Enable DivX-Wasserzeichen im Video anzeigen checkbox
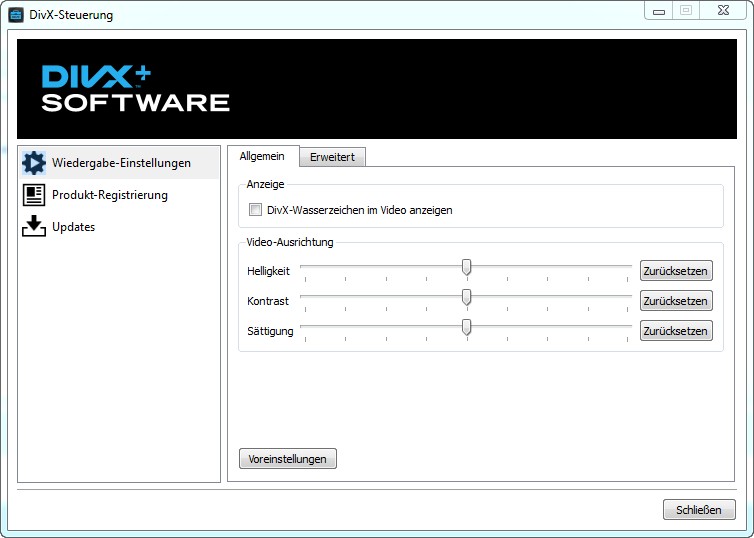 255,210
